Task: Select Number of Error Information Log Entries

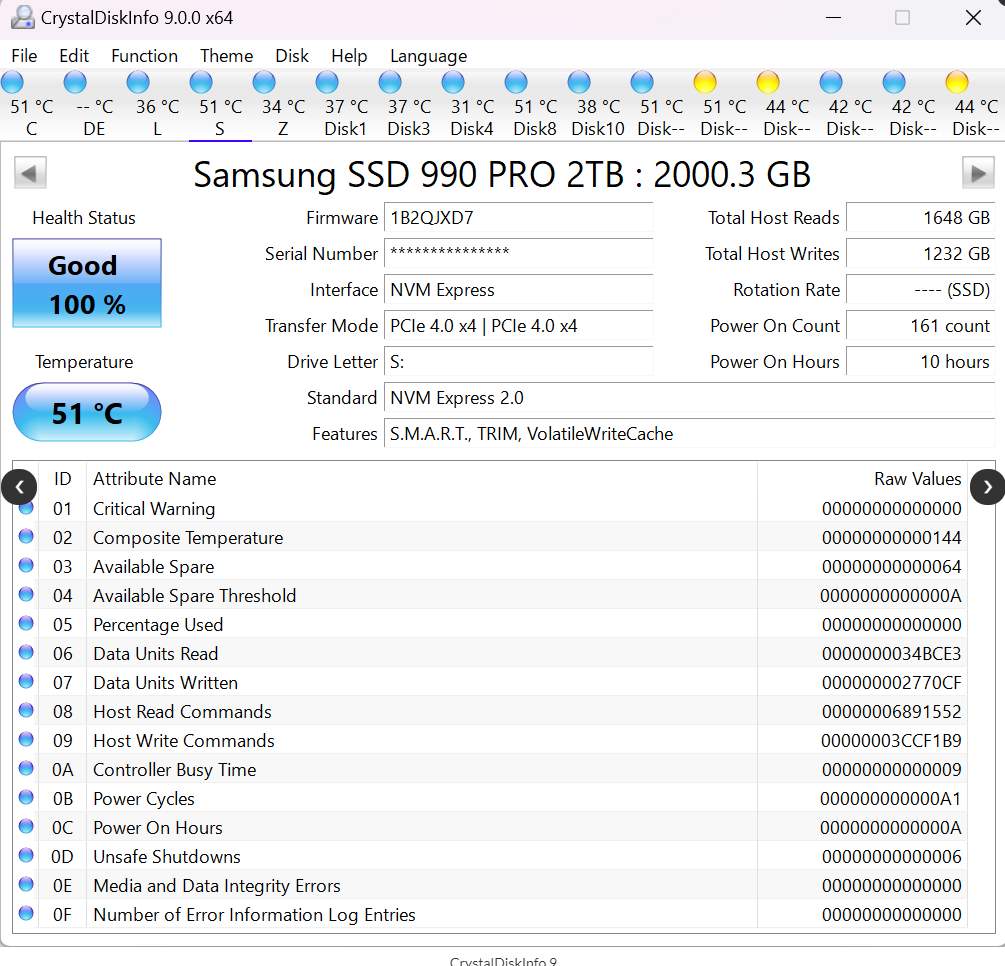Action: coord(490,915)
